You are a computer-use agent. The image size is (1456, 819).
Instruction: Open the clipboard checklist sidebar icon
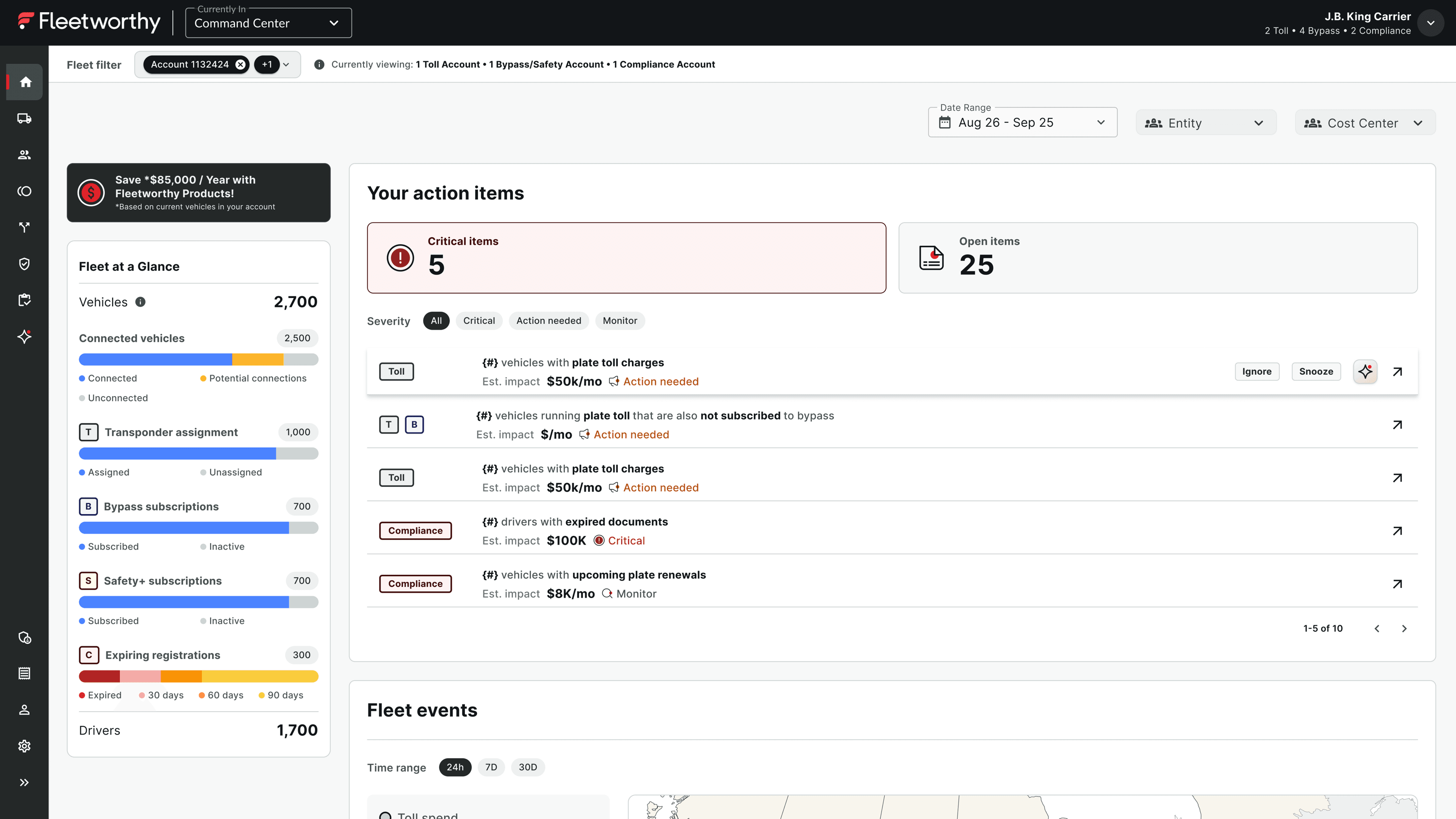(x=24, y=300)
